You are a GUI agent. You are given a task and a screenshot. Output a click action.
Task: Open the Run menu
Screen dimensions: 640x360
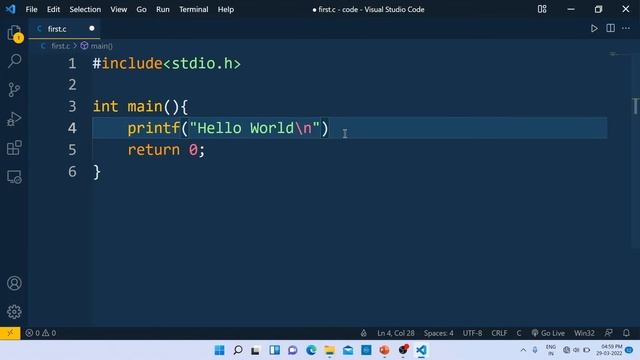tap(162, 9)
